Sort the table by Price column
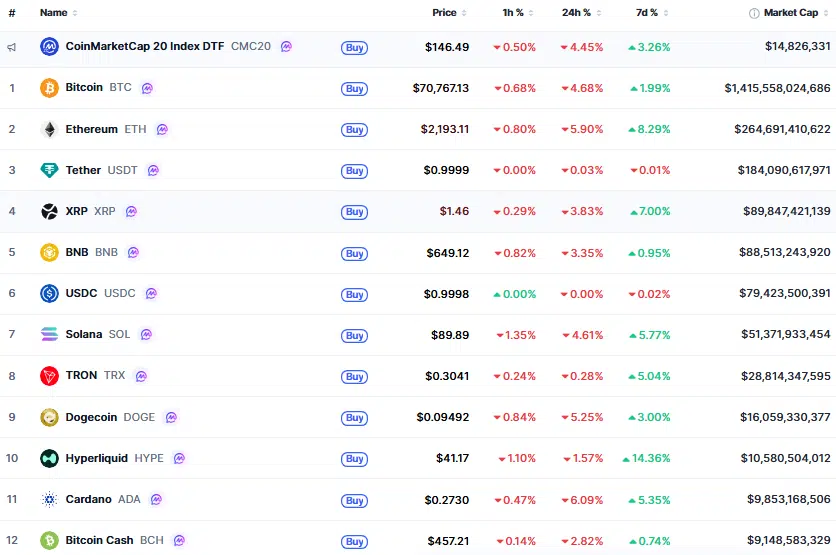 point(449,12)
